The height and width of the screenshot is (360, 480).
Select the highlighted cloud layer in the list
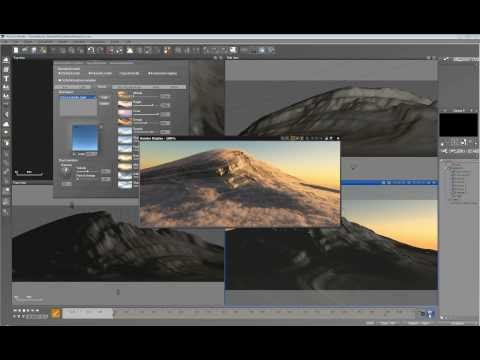coord(78,97)
